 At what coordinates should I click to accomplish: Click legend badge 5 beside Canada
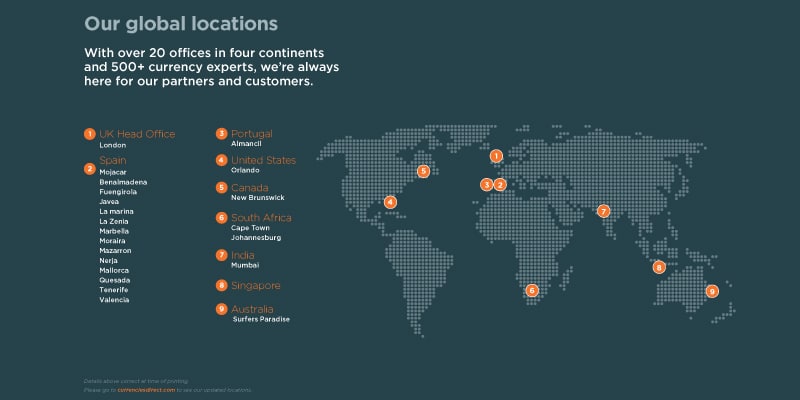point(221,187)
